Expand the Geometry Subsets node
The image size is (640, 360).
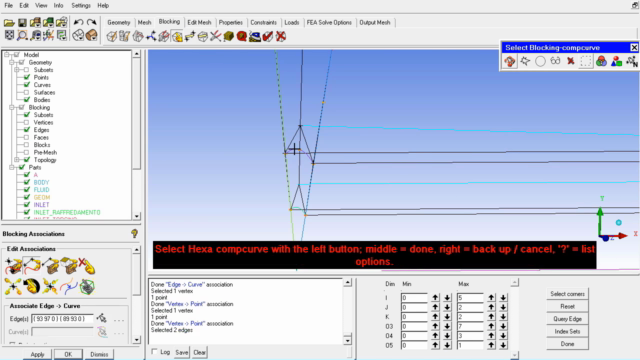[17, 70]
